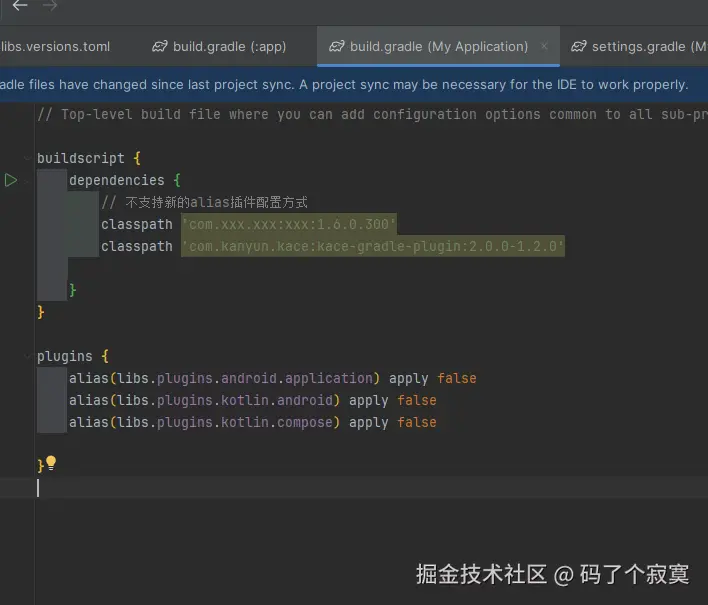Switch to libs.versions.toml tab
Viewport: 708px width, 605px height.
pyautogui.click(x=55, y=47)
